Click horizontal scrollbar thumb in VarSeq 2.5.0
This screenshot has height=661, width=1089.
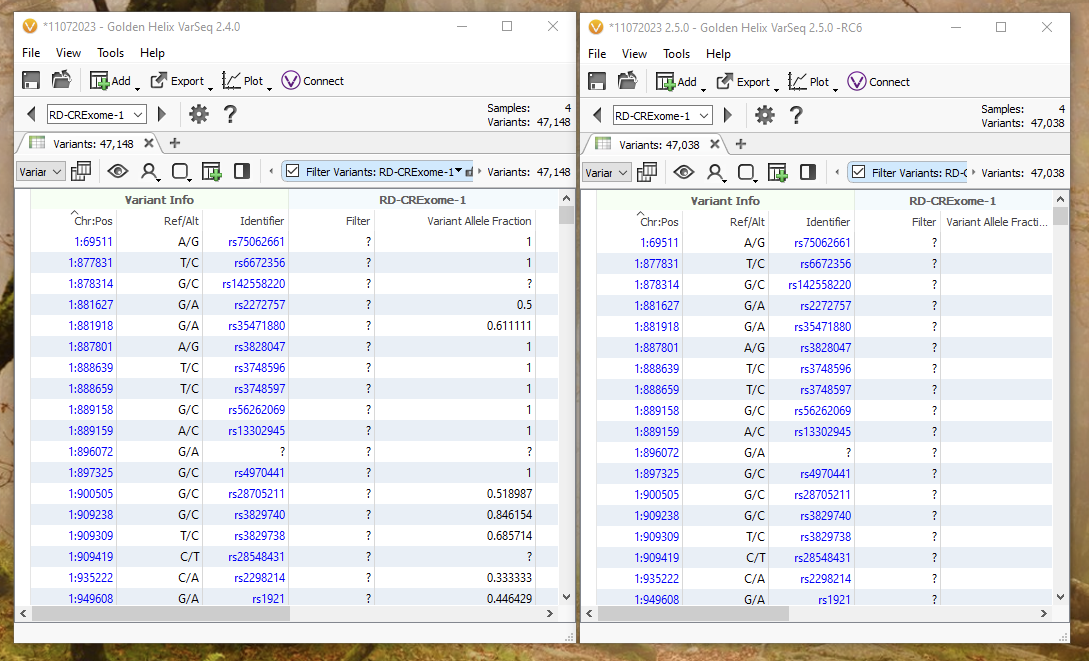click(693, 614)
